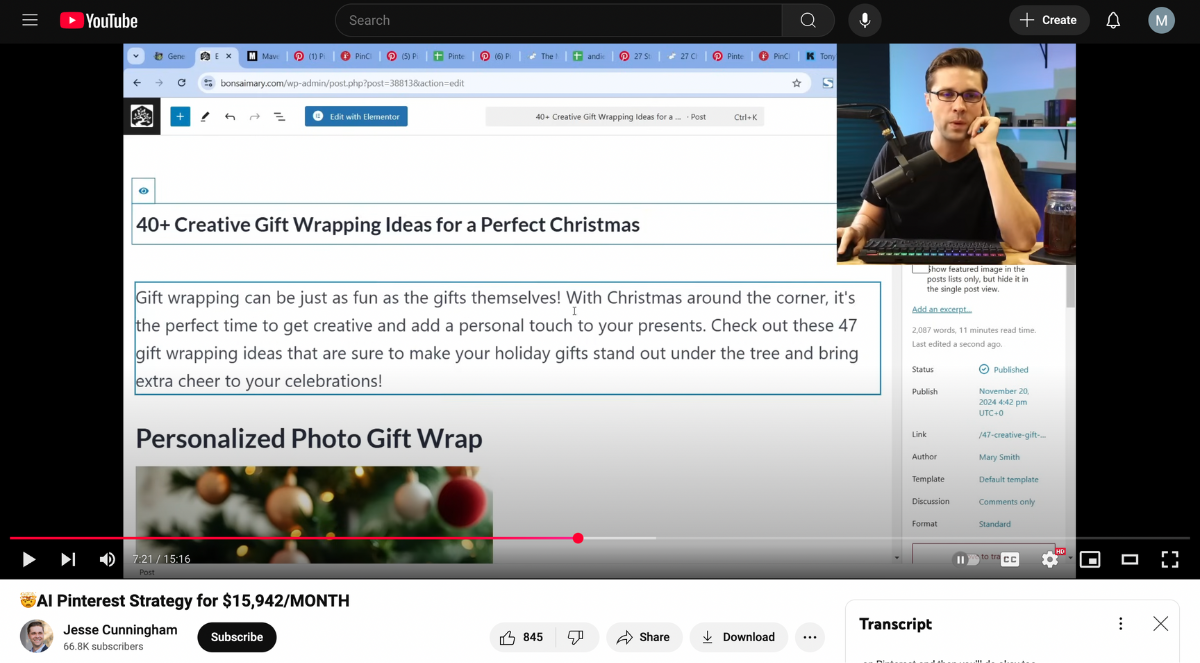Screen dimensions: 1200x663
Task: Switch to the (6) Pinterest browser tab
Action: [496, 56]
